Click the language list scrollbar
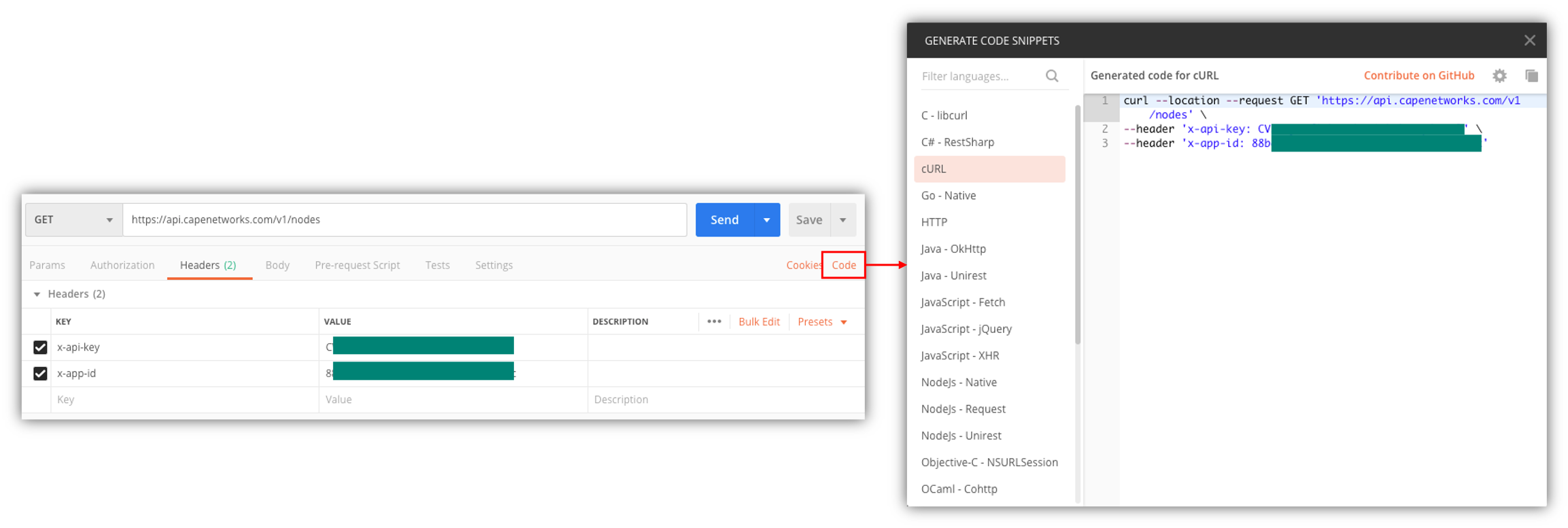Screen dimensions: 1568x528 coord(1078,224)
